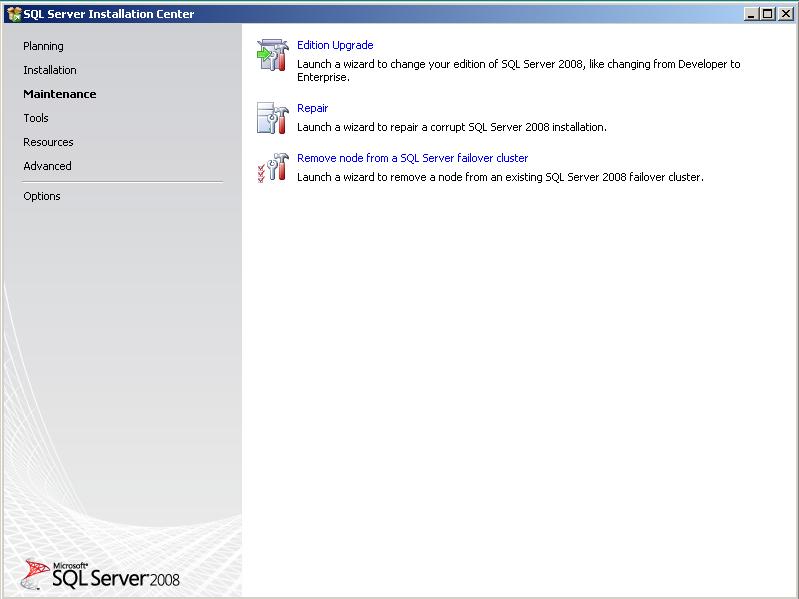The height and width of the screenshot is (599, 799).
Task: Minimize the SQL Server Installation Center window
Action: click(752, 14)
